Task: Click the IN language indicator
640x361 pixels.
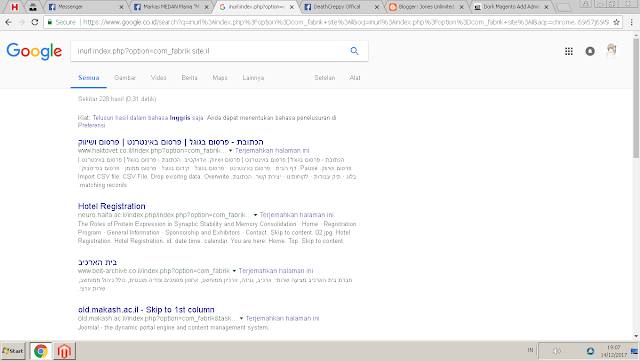Action: (530, 350)
